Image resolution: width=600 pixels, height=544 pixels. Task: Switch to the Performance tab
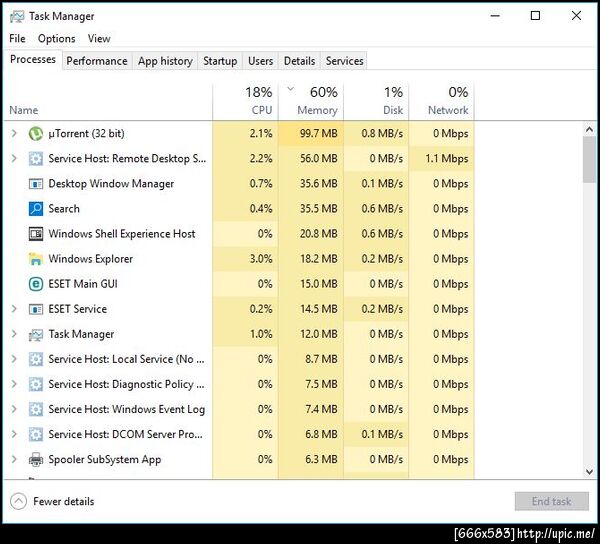coord(97,61)
